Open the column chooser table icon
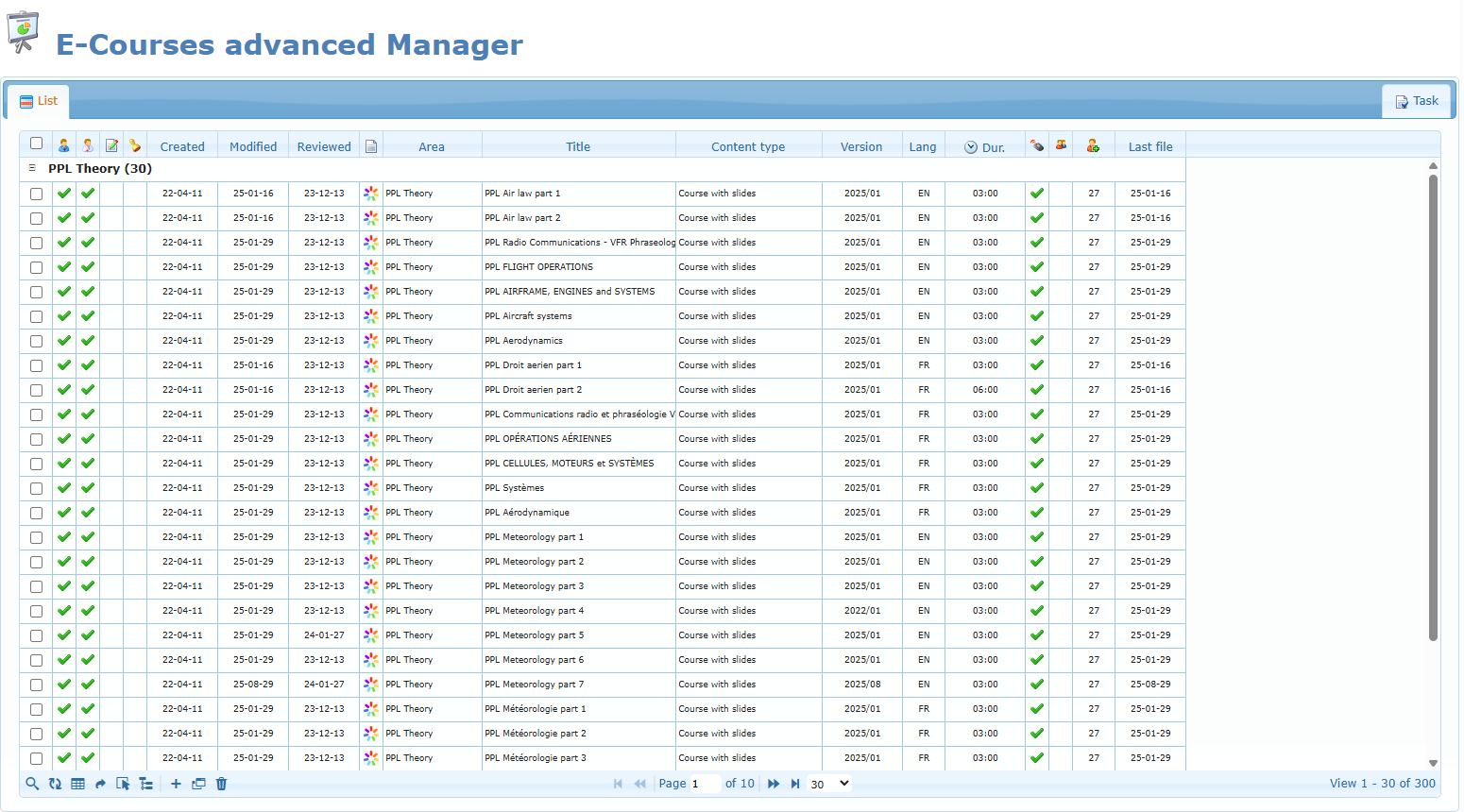The width and height of the screenshot is (1464, 812). pyautogui.click(x=77, y=784)
